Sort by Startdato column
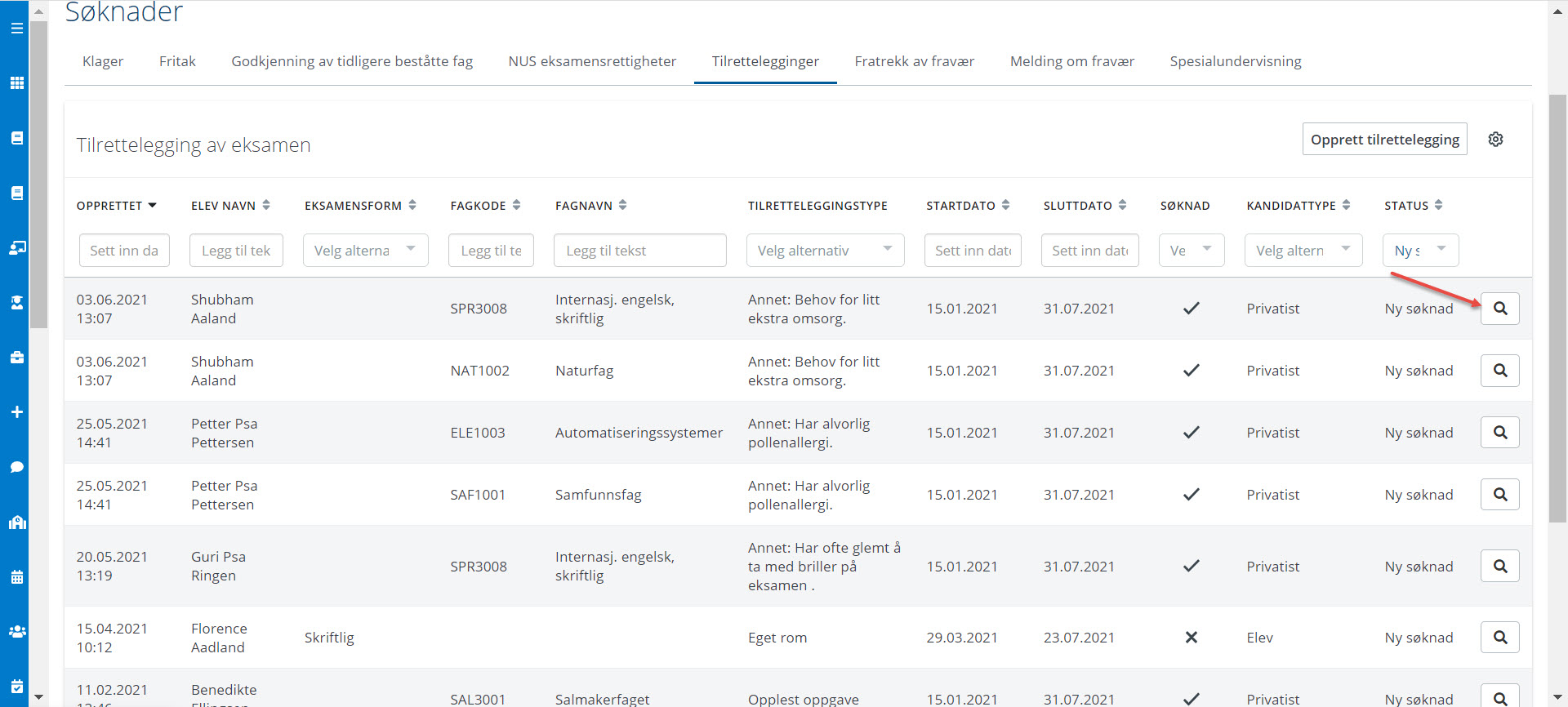The width and height of the screenshot is (1568, 707). (x=968, y=206)
